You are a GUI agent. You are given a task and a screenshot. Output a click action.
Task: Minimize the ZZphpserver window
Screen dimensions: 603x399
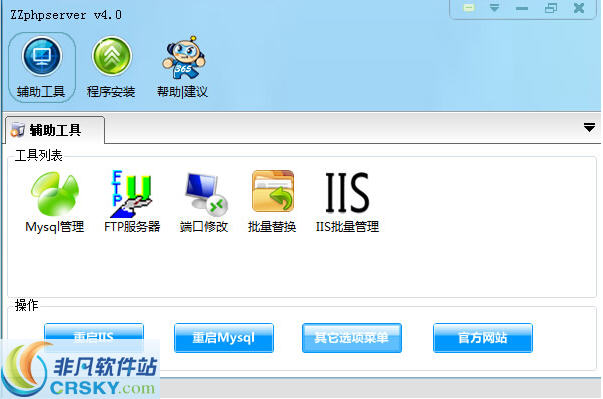click(522, 8)
